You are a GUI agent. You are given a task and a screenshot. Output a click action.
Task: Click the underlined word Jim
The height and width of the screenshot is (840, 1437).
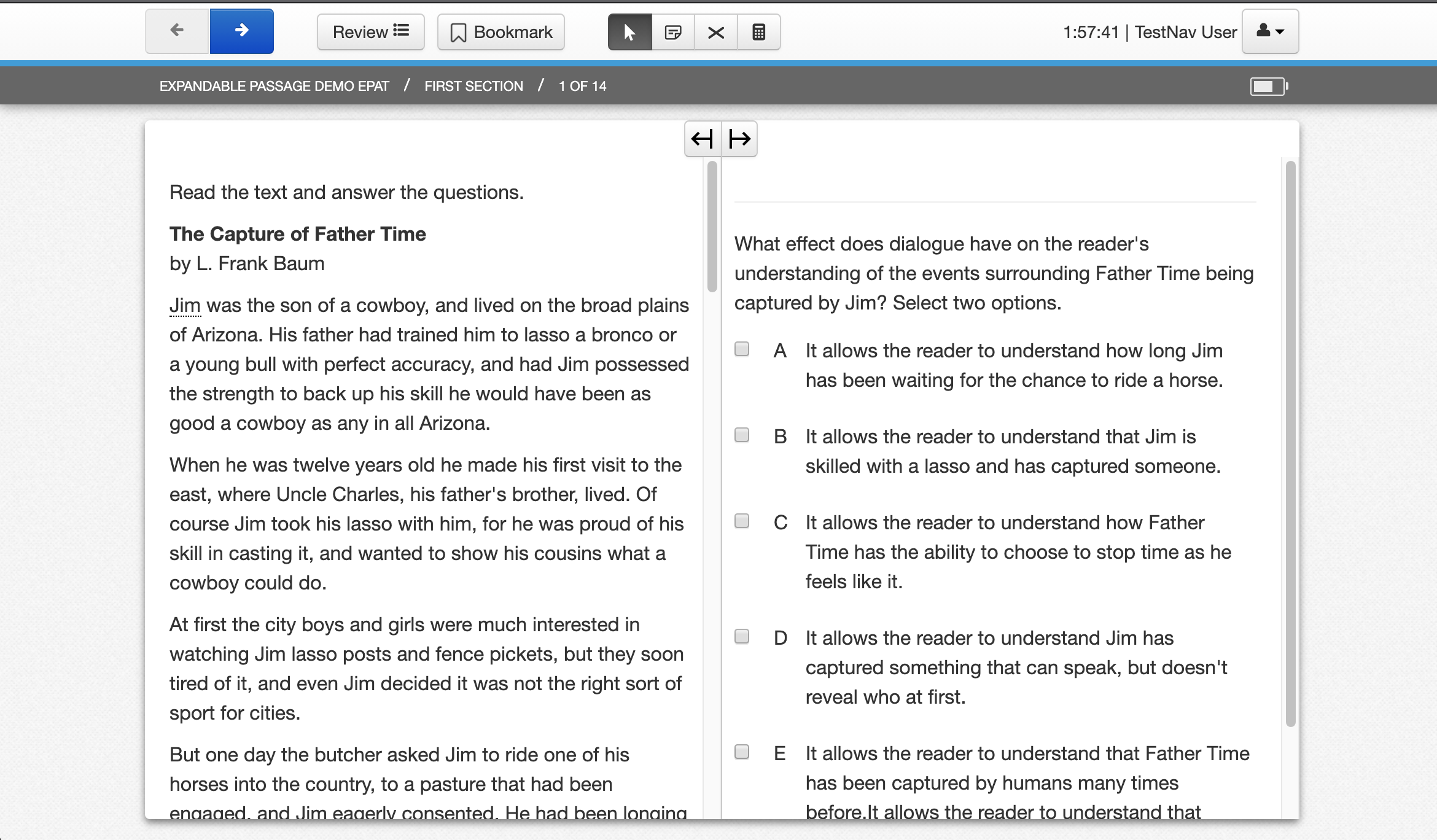click(x=185, y=305)
